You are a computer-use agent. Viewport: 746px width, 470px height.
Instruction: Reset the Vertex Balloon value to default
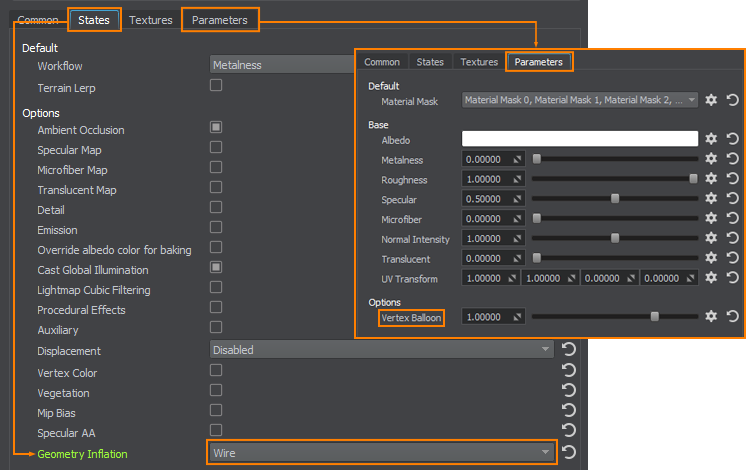731,316
